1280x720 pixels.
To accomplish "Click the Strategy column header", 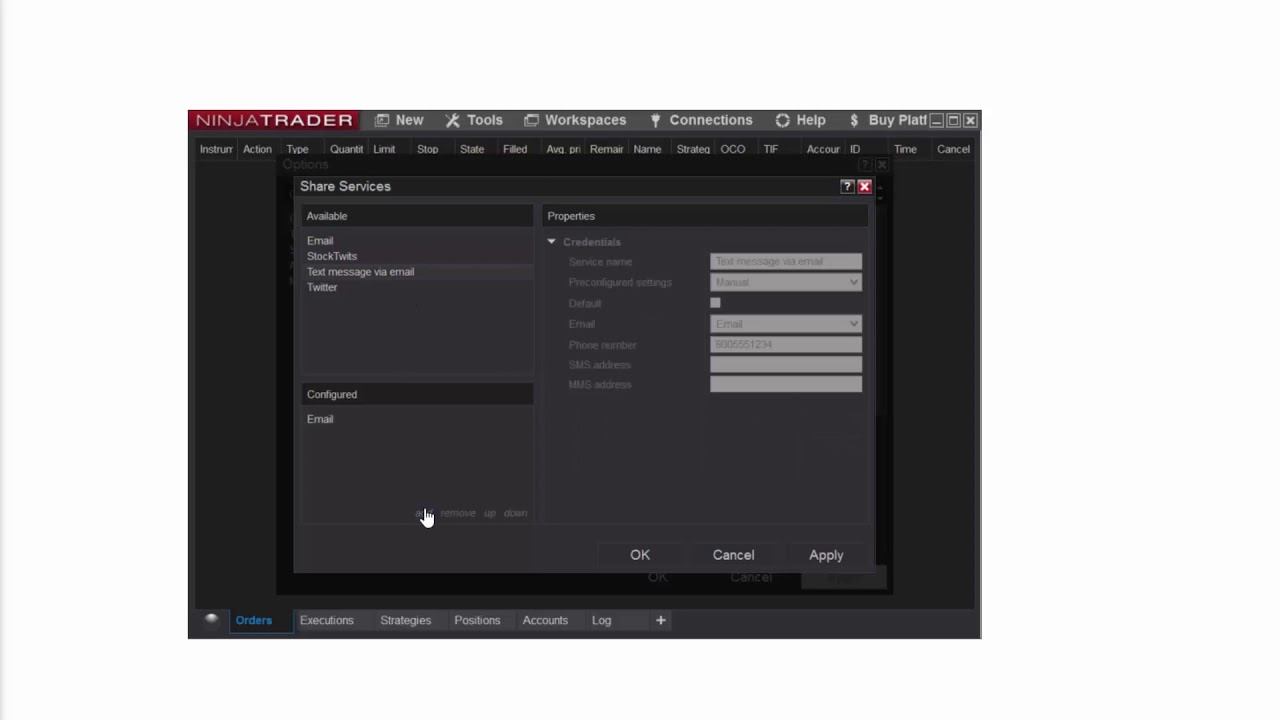I will pyautogui.click(x=693, y=149).
